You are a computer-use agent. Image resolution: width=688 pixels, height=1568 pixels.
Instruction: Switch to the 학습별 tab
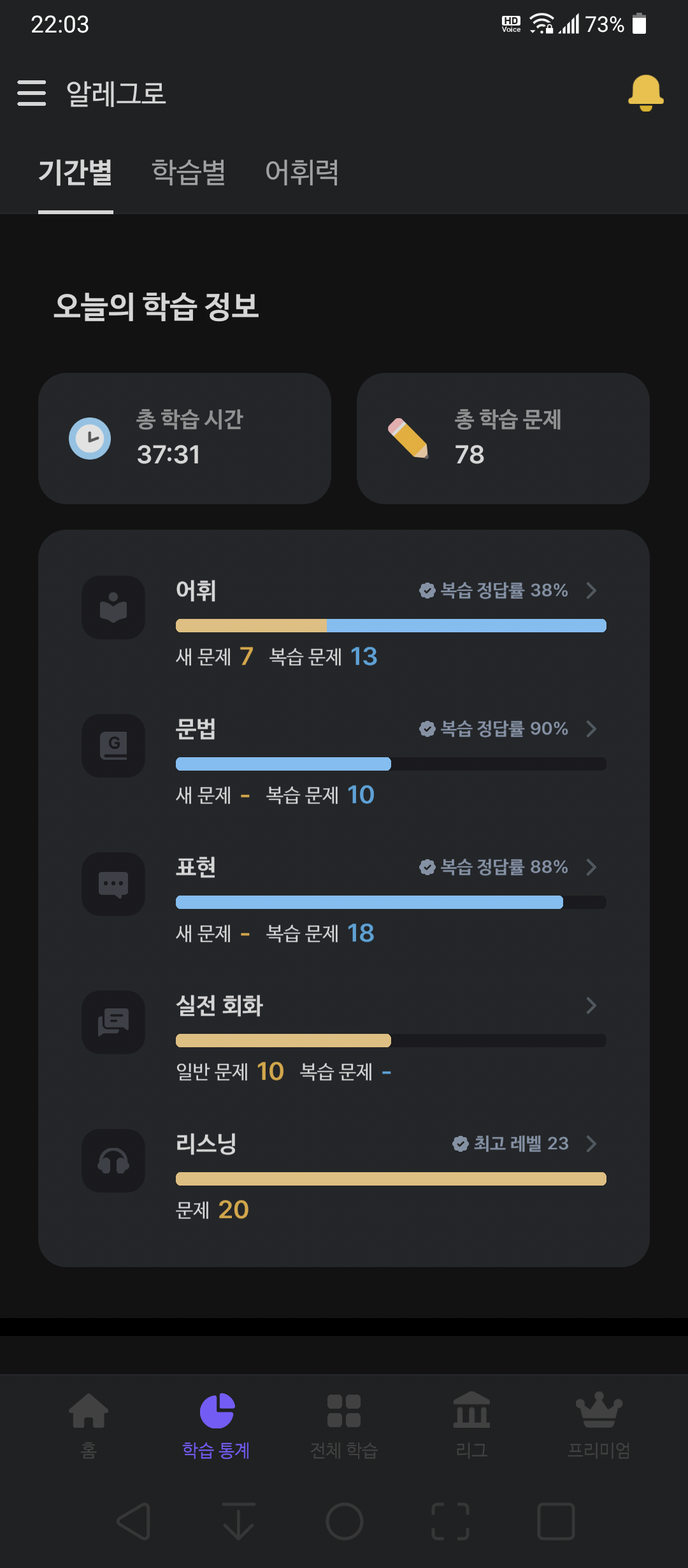point(189,172)
